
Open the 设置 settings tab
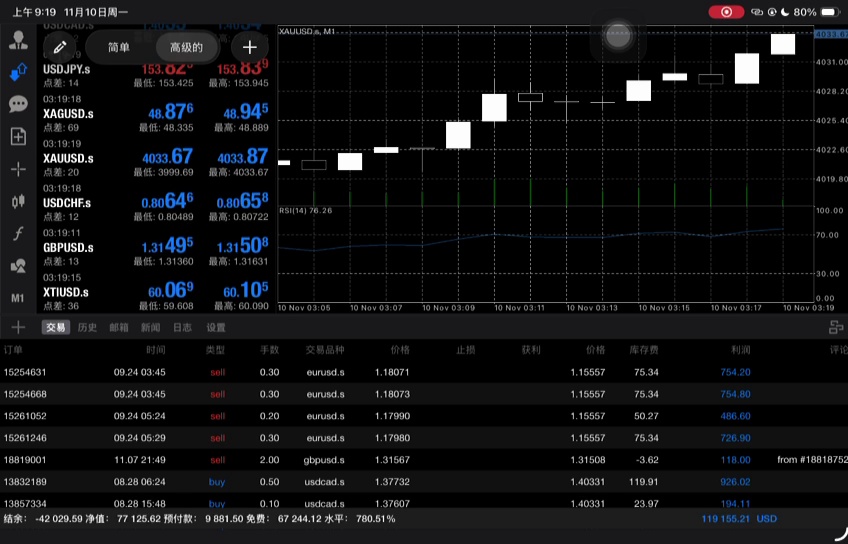(216, 327)
